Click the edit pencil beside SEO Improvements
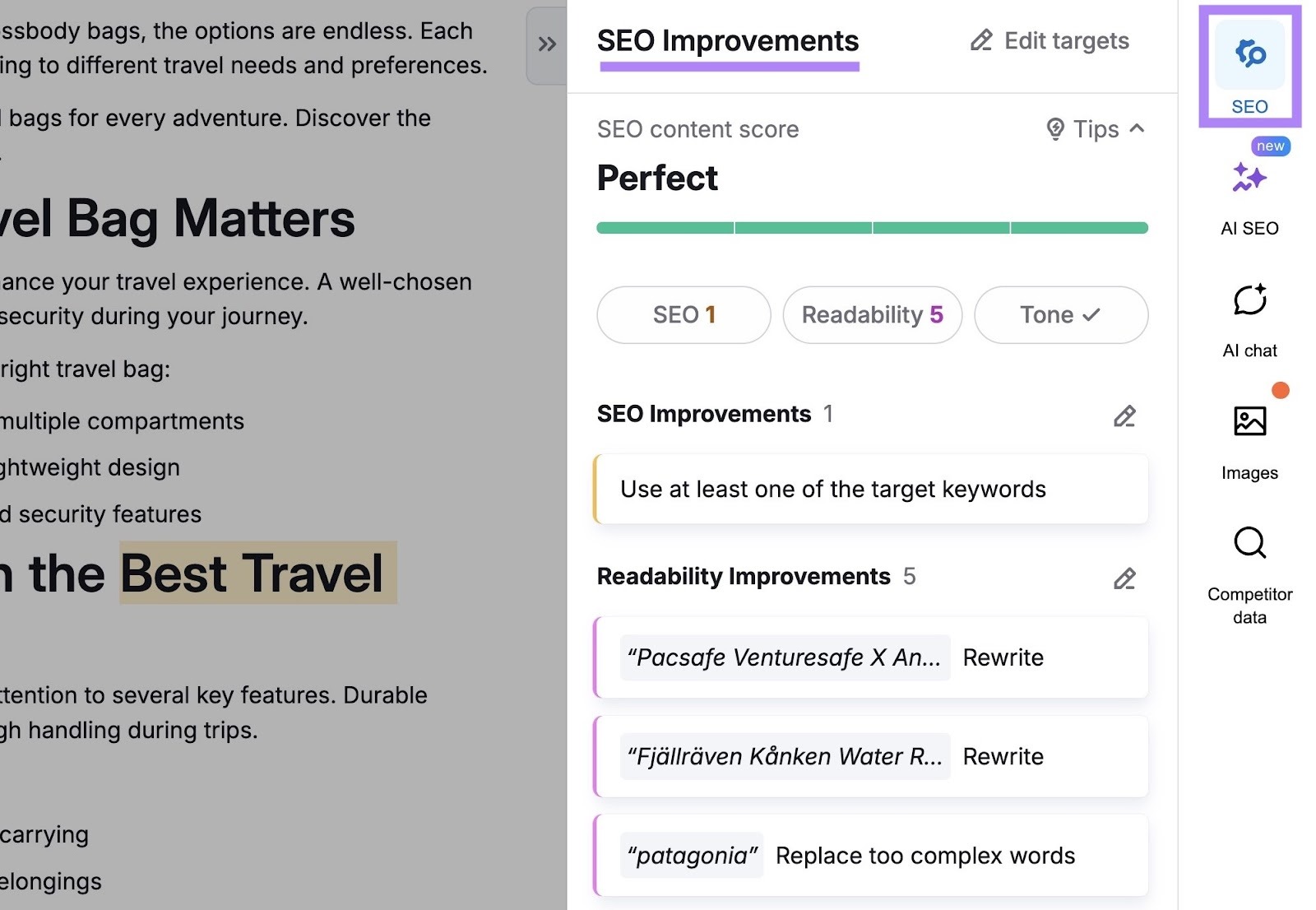 pos(1124,416)
